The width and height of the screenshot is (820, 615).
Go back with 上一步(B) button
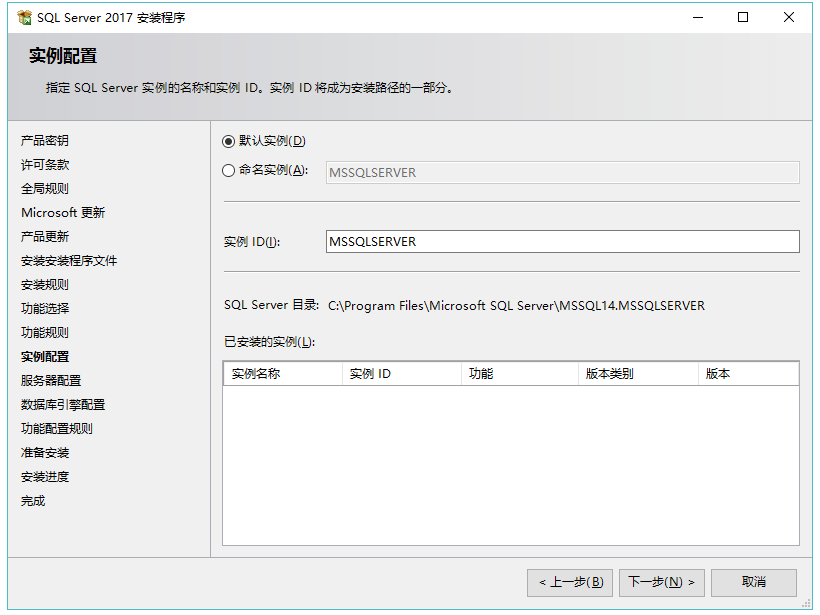click(x=570, y=582)
